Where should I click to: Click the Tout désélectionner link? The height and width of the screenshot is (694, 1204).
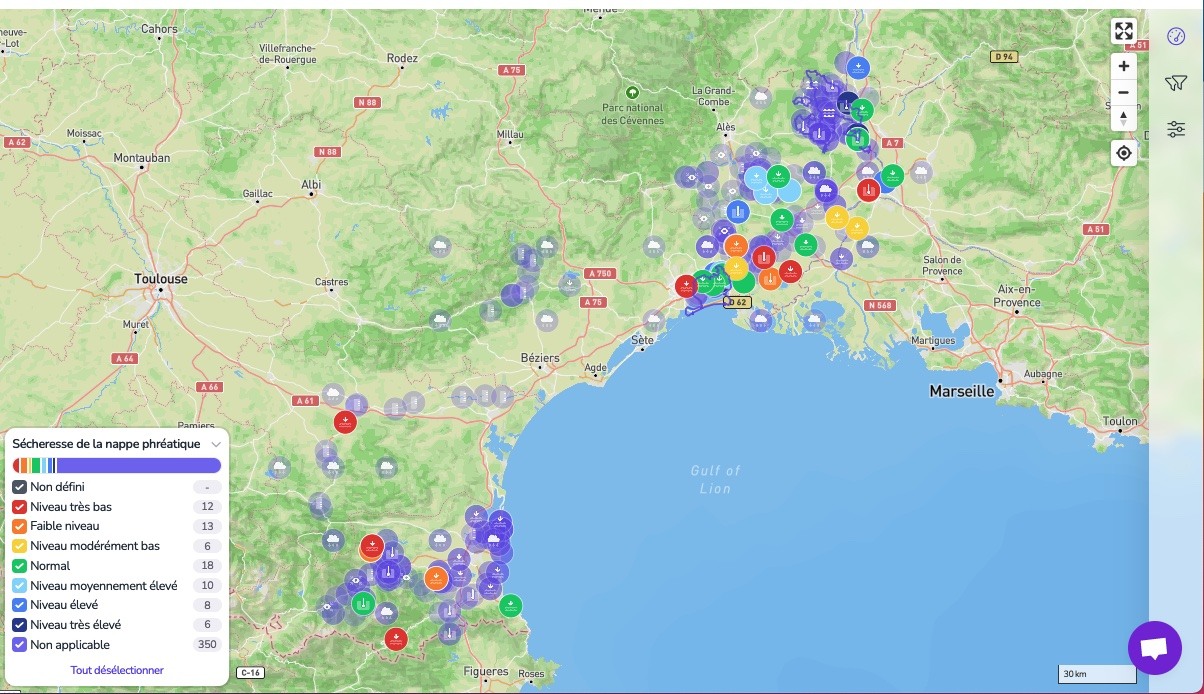coord(117,670)
